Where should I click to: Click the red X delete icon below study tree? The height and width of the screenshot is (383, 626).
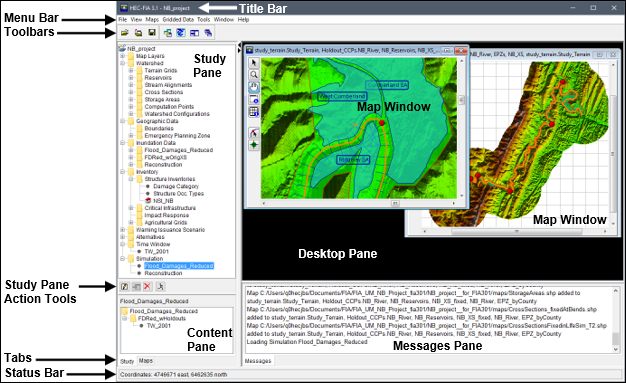(148, 286)
